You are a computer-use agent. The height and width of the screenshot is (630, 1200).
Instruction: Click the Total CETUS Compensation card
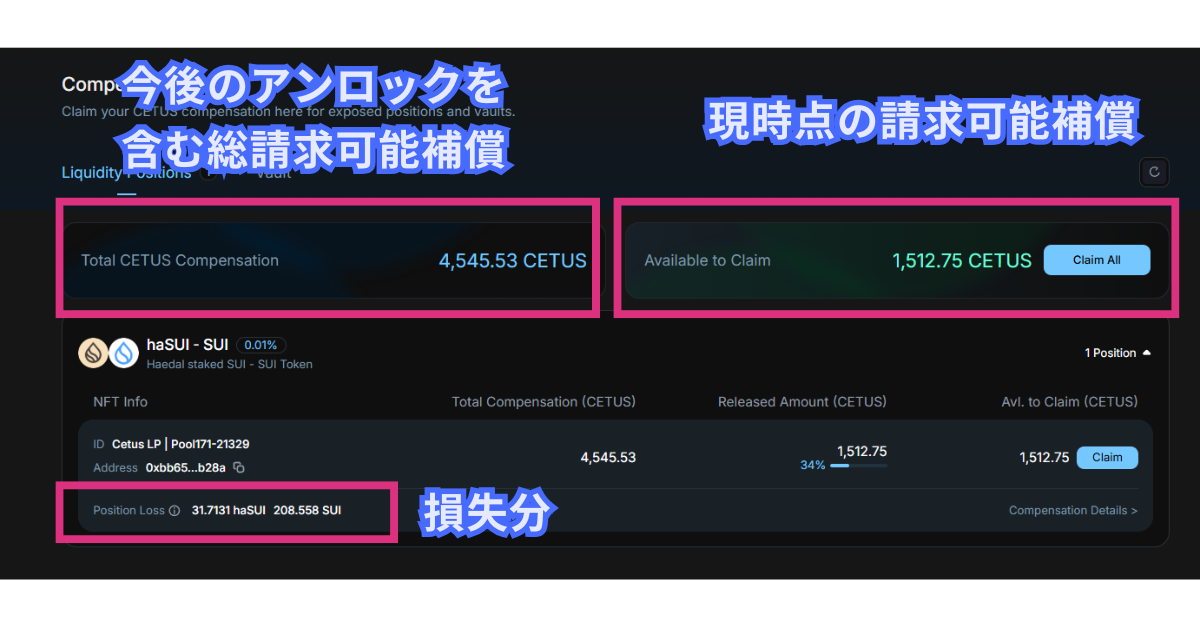(333, 261)
